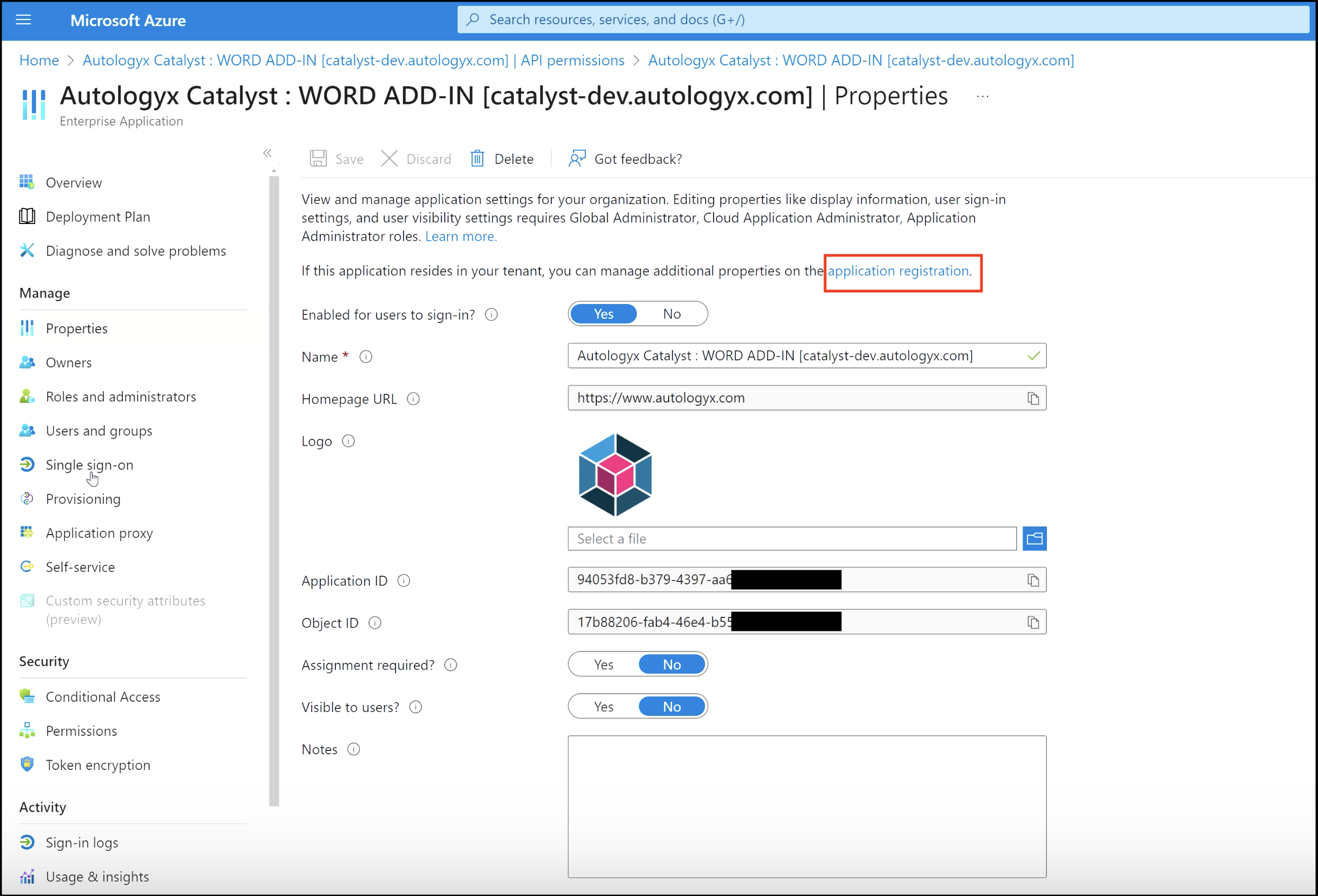Click the Save disk icon

pyautogui.click(x=318, y=158)
